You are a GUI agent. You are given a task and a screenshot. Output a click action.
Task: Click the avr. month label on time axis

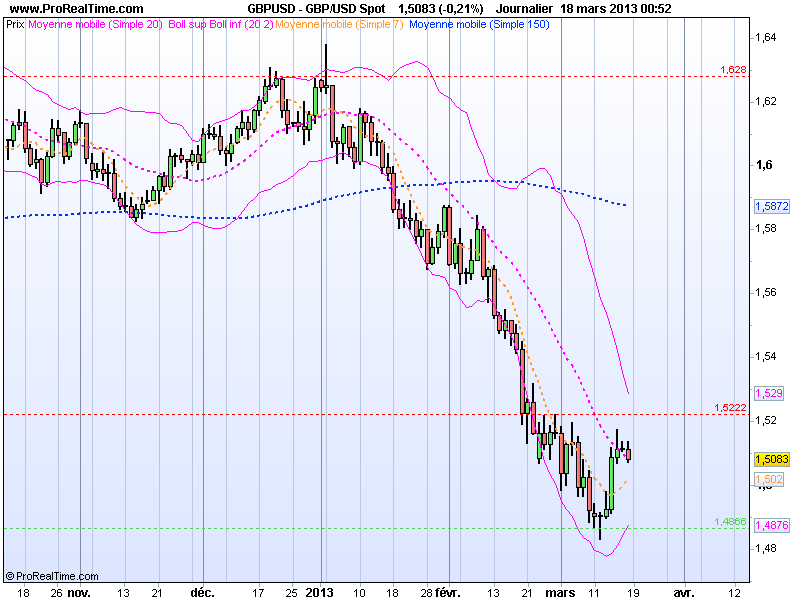click(x=684, y=593)
